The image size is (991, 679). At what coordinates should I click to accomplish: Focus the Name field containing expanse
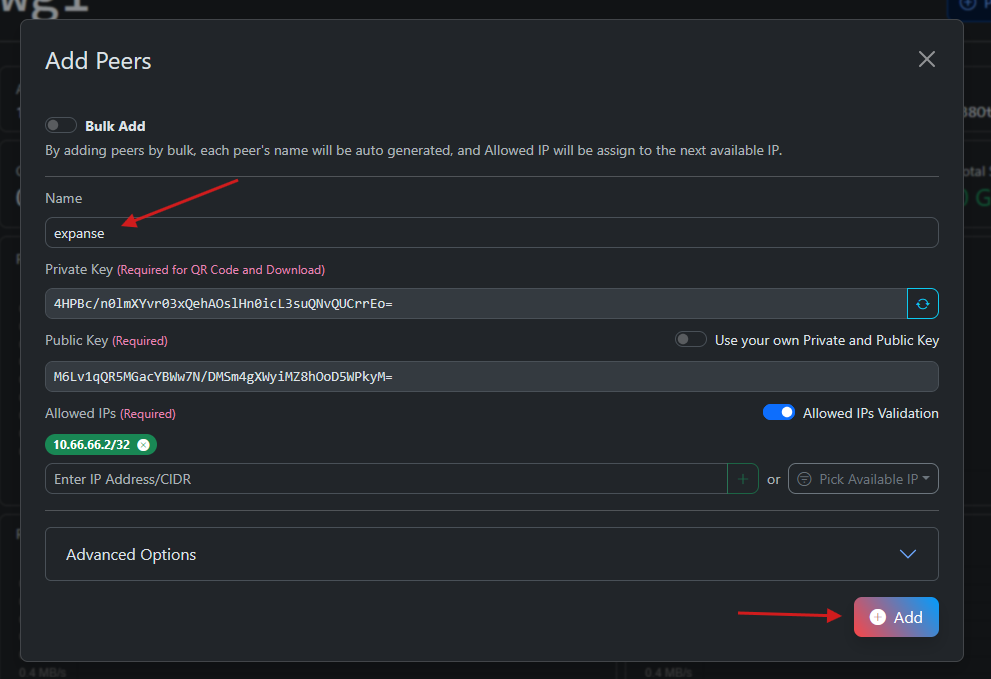490,233
